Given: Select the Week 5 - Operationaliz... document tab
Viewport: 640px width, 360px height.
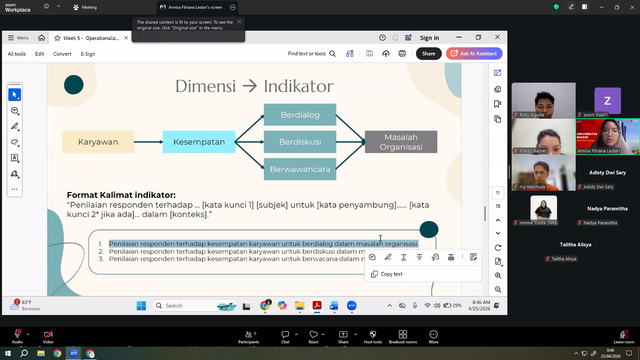Looking at the screenshot, I should coord(91,38).
